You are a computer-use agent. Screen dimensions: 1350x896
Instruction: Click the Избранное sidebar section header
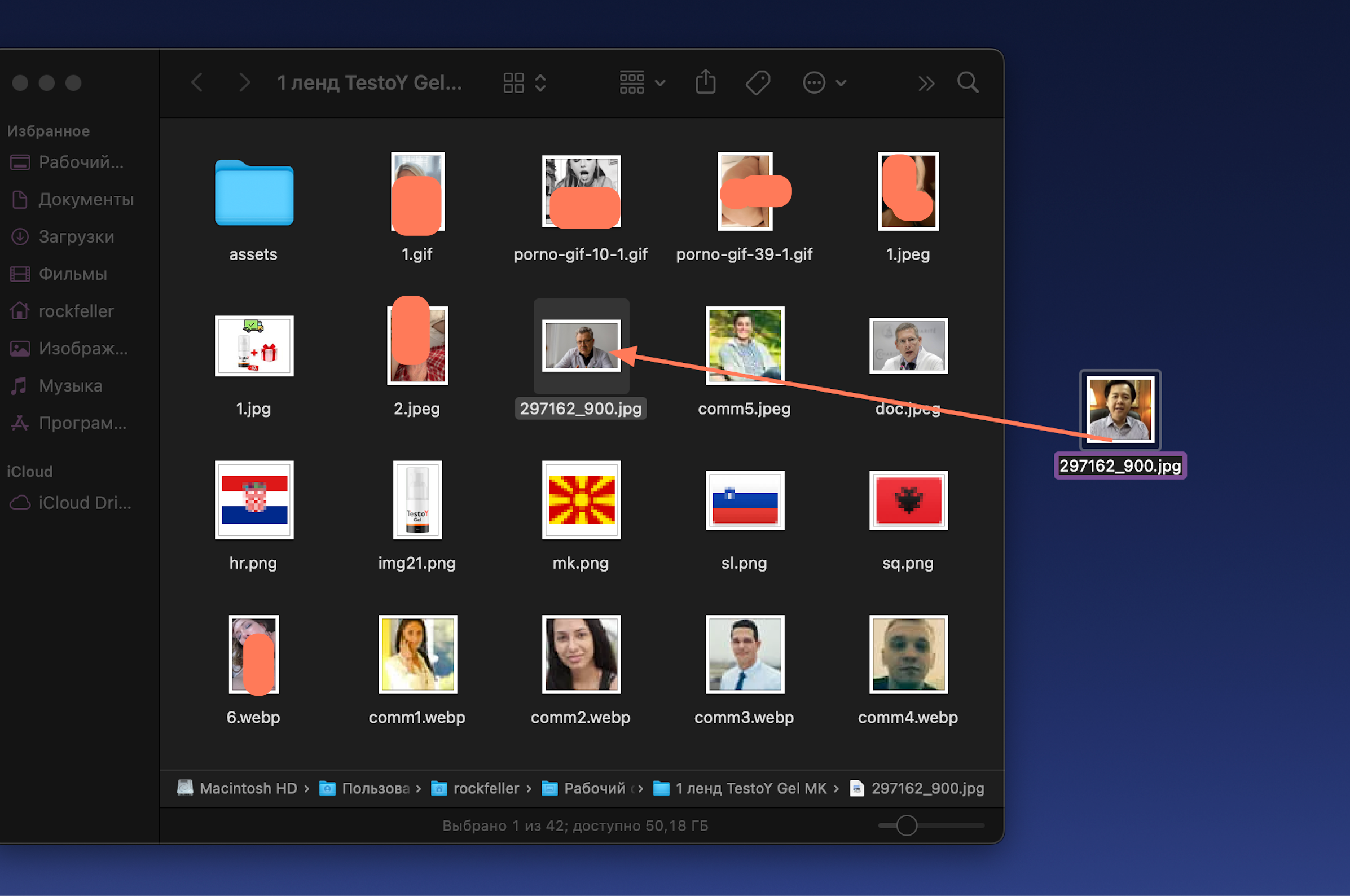[49, 131]
